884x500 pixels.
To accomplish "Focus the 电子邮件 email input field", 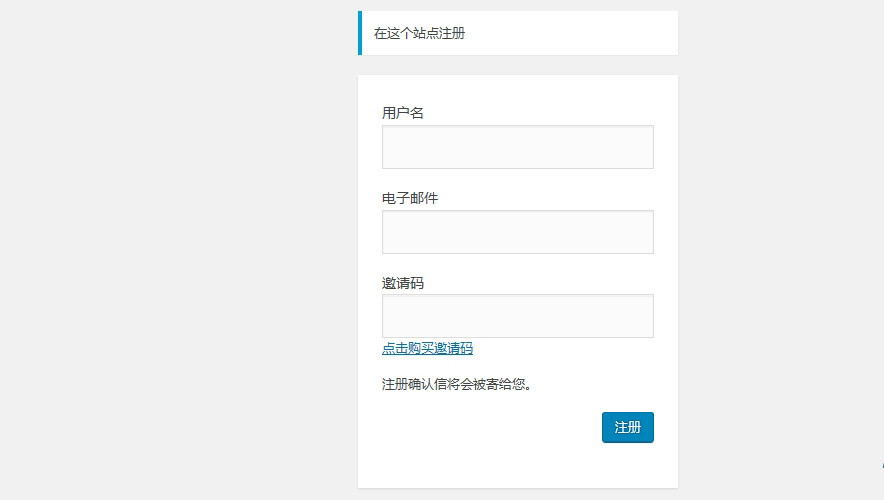I will (517, 232).
